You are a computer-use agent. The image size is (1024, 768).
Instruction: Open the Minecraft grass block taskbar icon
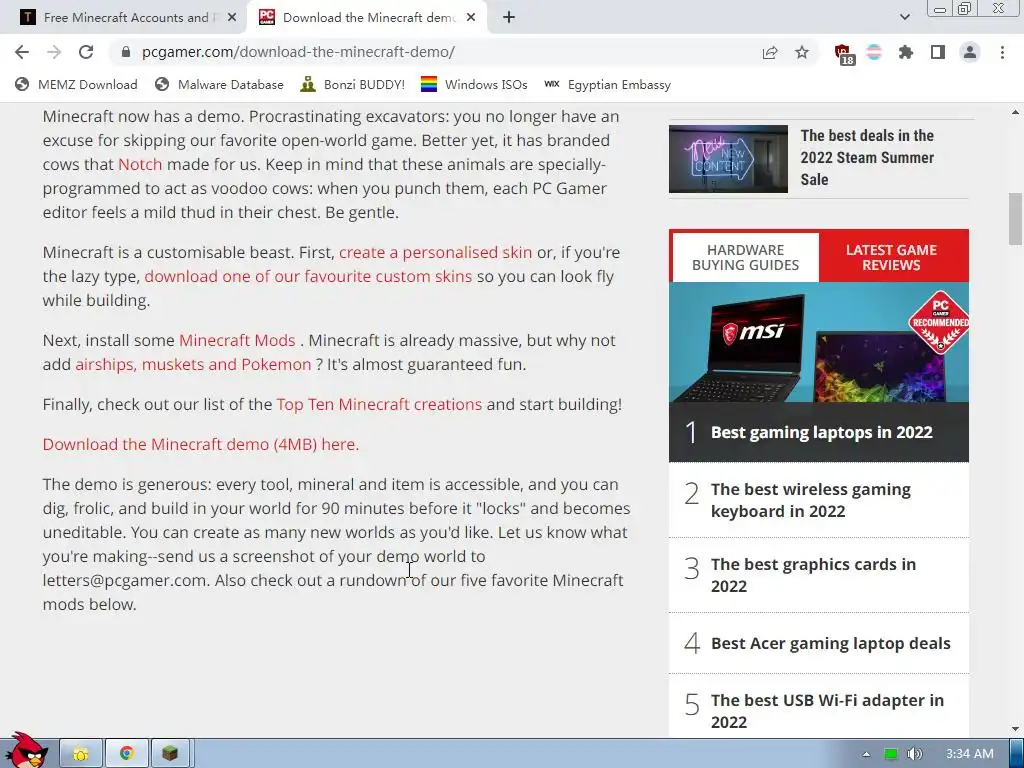pos(170,754)
